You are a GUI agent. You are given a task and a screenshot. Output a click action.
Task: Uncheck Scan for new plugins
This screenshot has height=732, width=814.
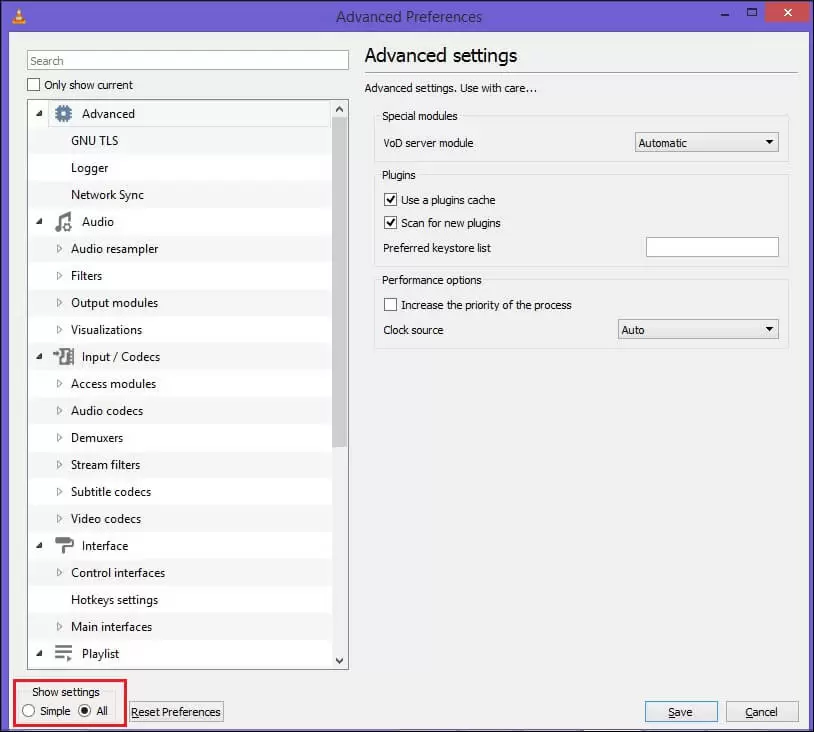coord(390,223)
